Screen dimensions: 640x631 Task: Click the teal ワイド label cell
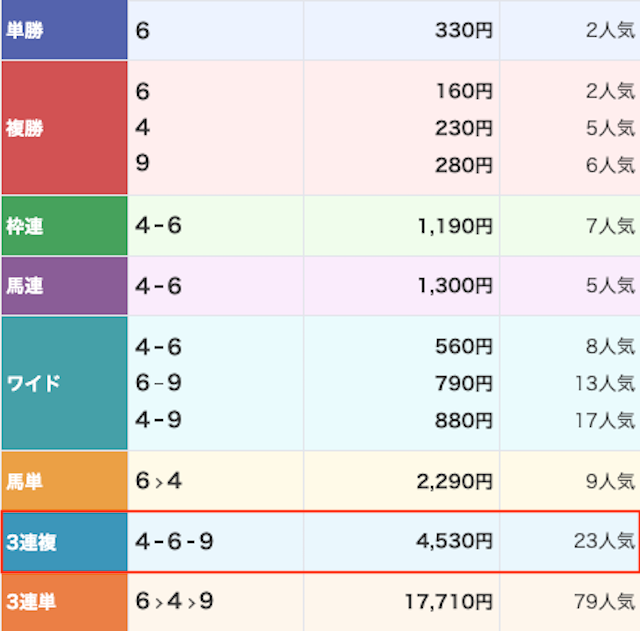pos(64,383)
